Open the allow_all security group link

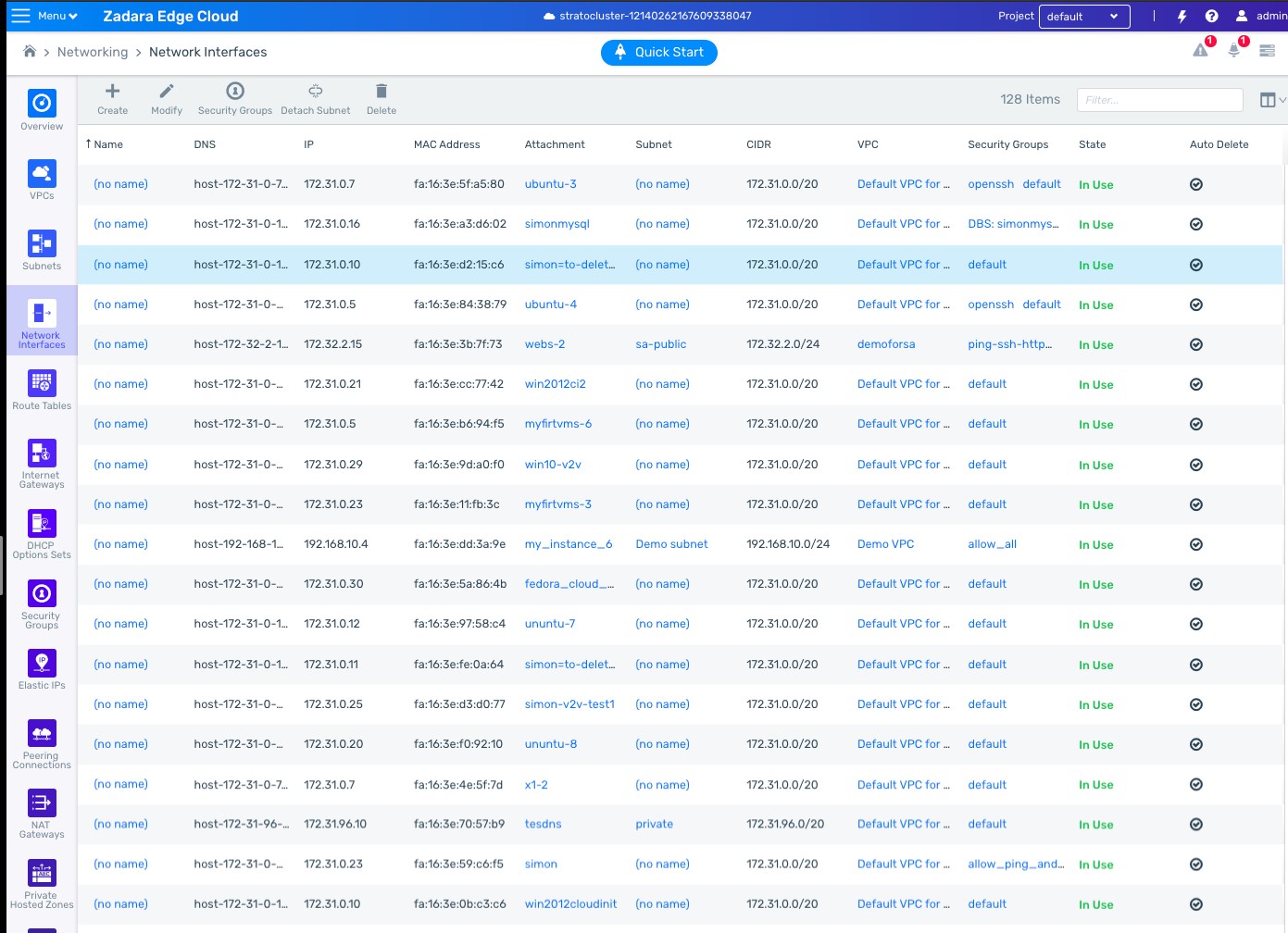[993, 544]
